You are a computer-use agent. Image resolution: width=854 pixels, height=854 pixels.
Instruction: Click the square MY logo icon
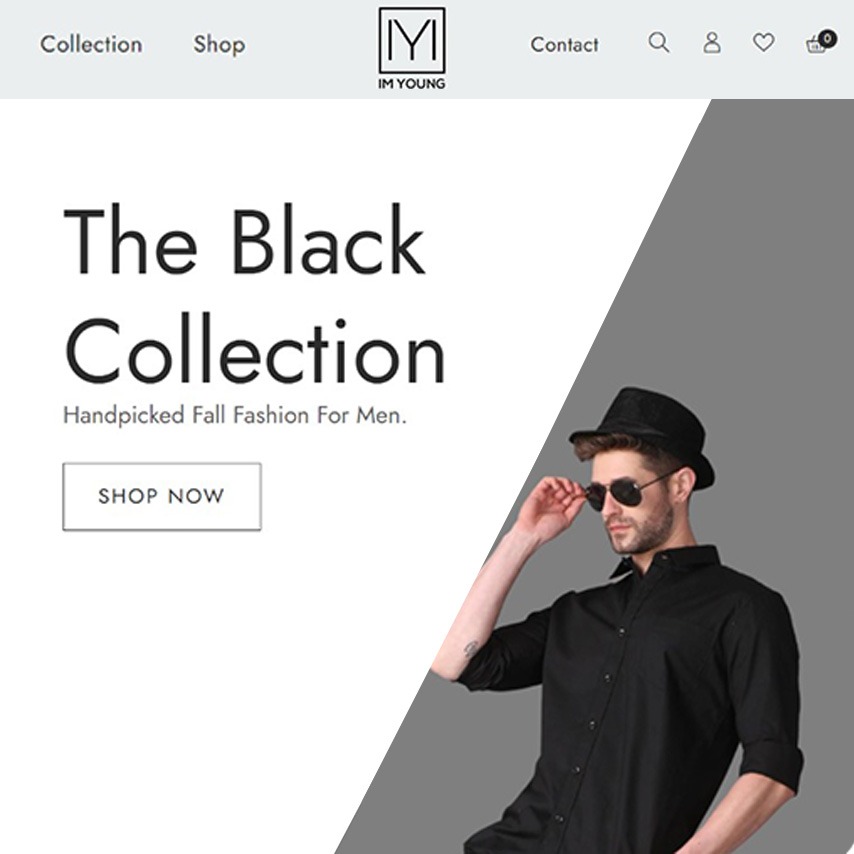point(412,40)
